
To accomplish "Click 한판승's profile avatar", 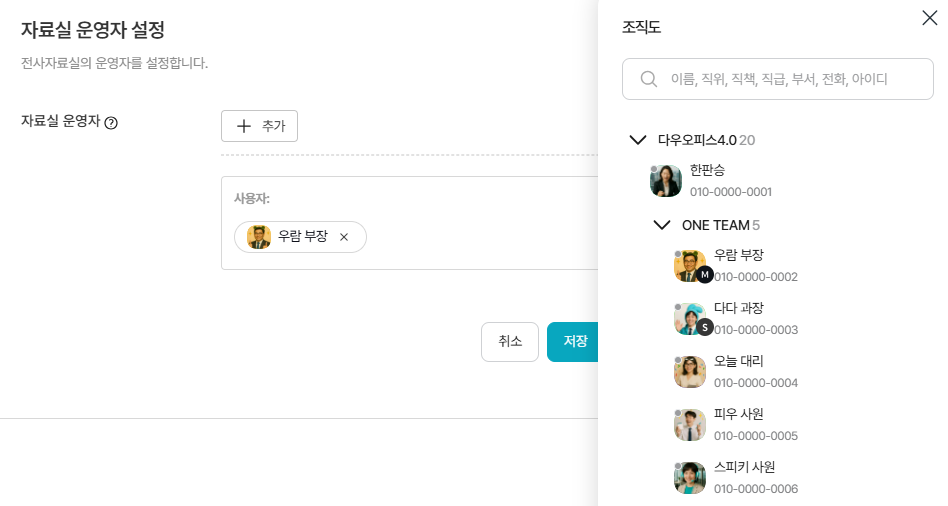I will [666, 181].
